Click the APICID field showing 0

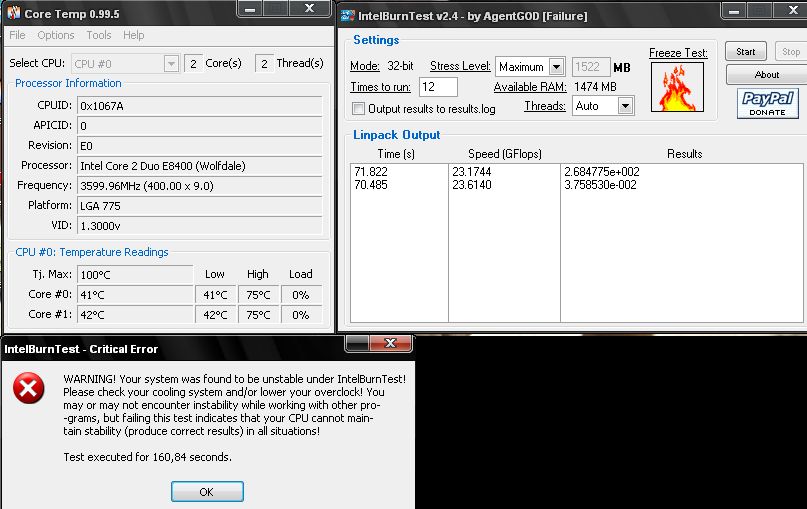point(200,126)
